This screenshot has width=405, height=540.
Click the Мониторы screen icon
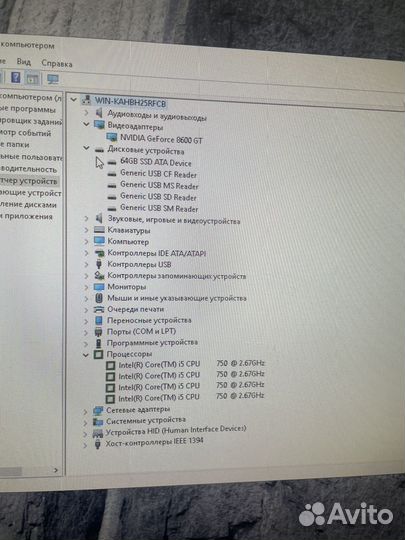[99, 287]
